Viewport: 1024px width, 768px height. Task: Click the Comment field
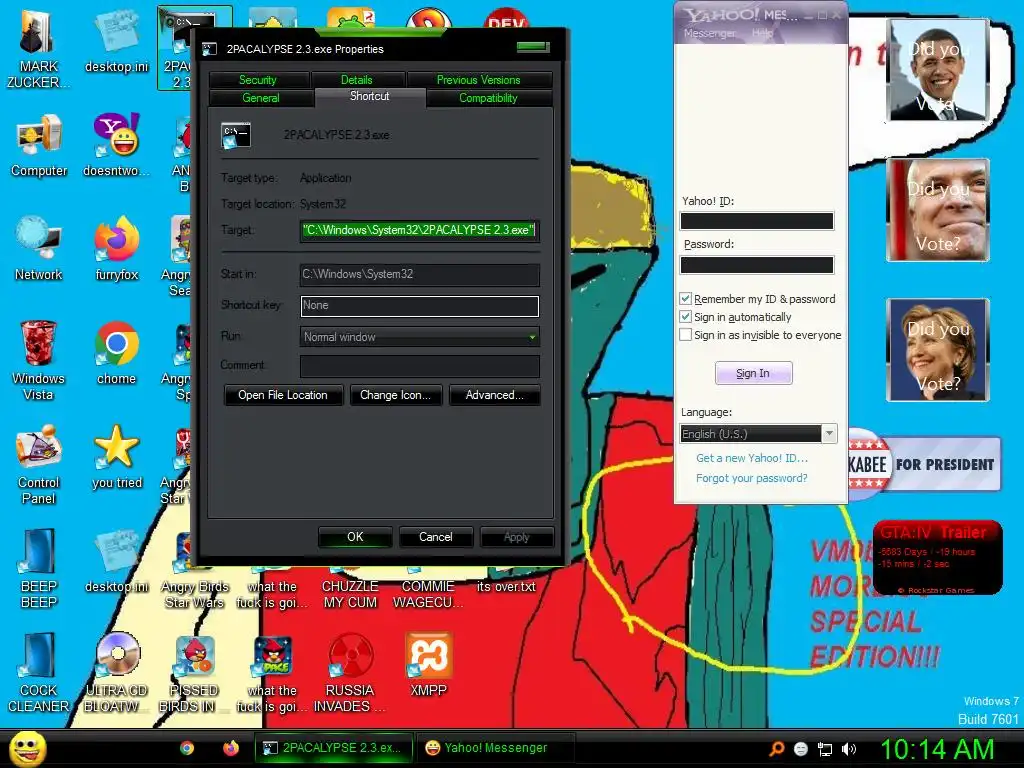click(x=419, y=366)
